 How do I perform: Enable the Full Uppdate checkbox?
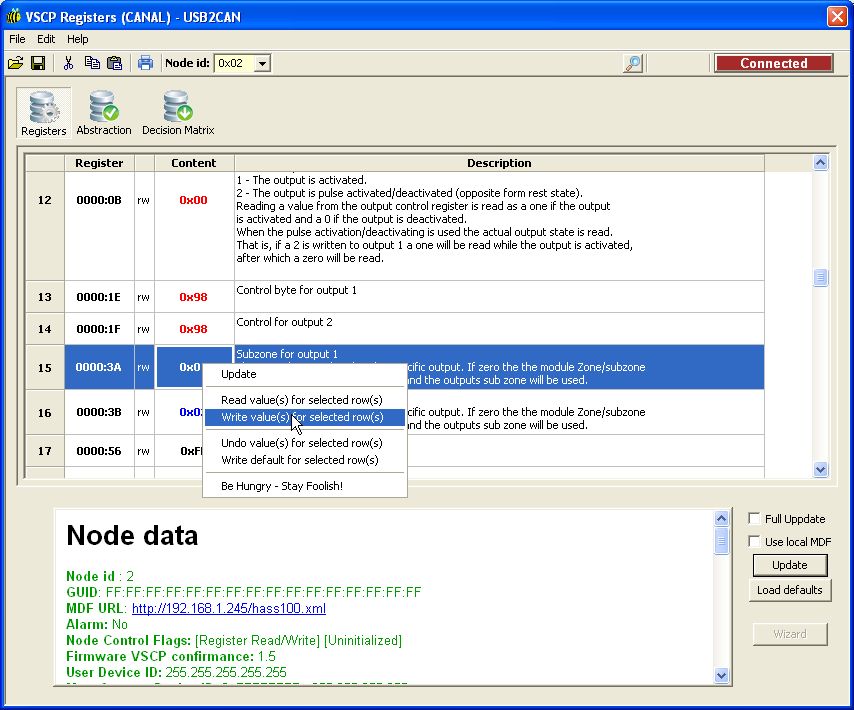755,519
